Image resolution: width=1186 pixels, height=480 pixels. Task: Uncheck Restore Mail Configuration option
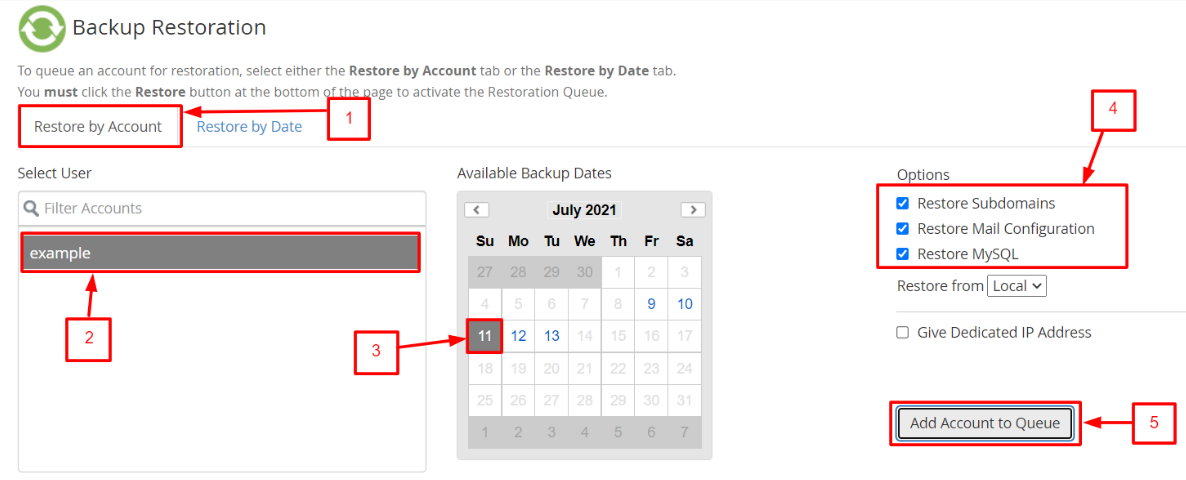[x=902, y=228]
